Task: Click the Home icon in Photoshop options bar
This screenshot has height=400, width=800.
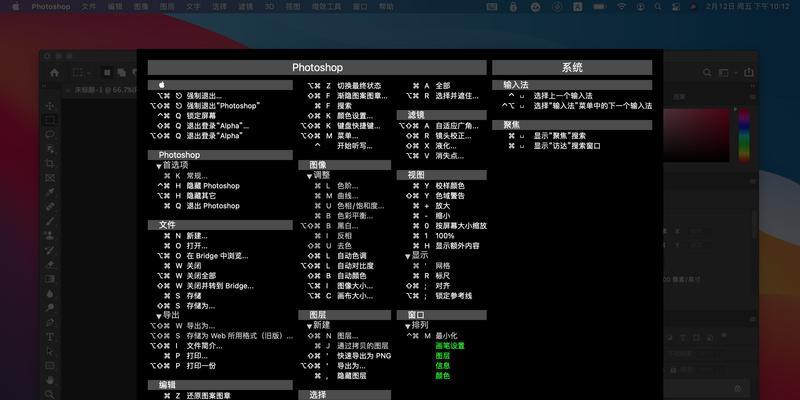Action: tap(55, 72)
